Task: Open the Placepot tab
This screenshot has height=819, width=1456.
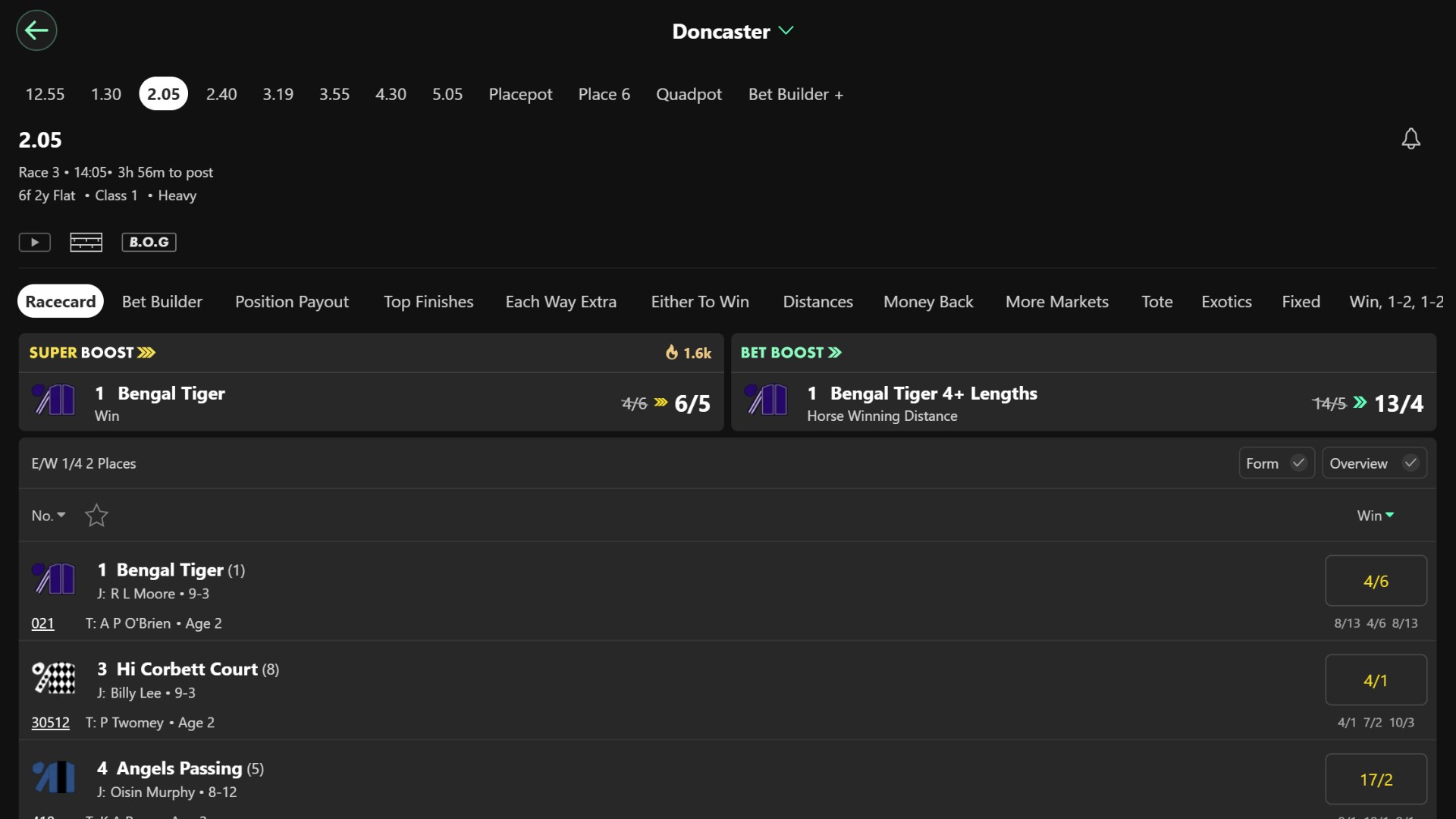Action: click(x=520, y=94)
